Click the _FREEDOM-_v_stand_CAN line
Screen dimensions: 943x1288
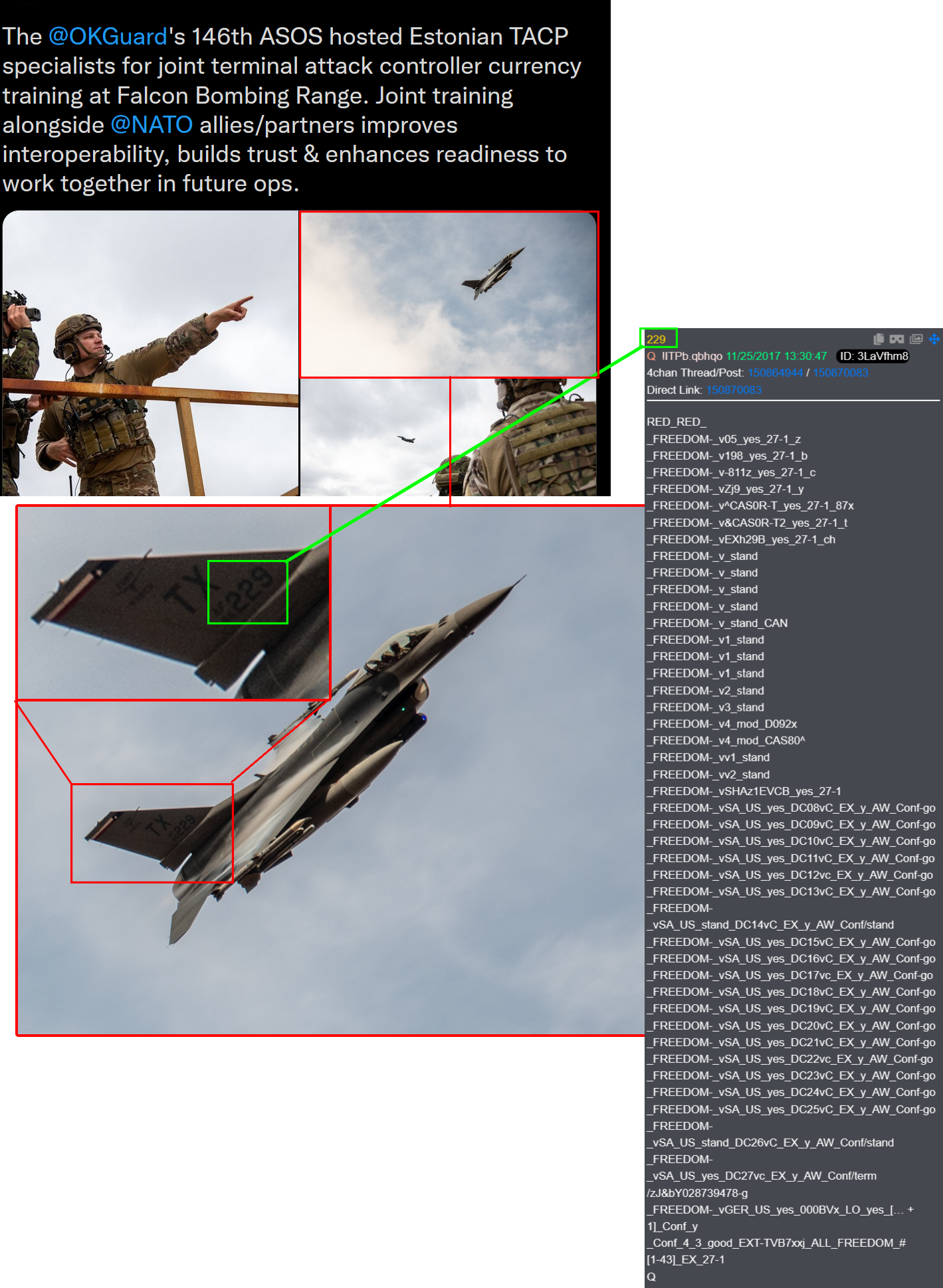[x=717, y=623]
